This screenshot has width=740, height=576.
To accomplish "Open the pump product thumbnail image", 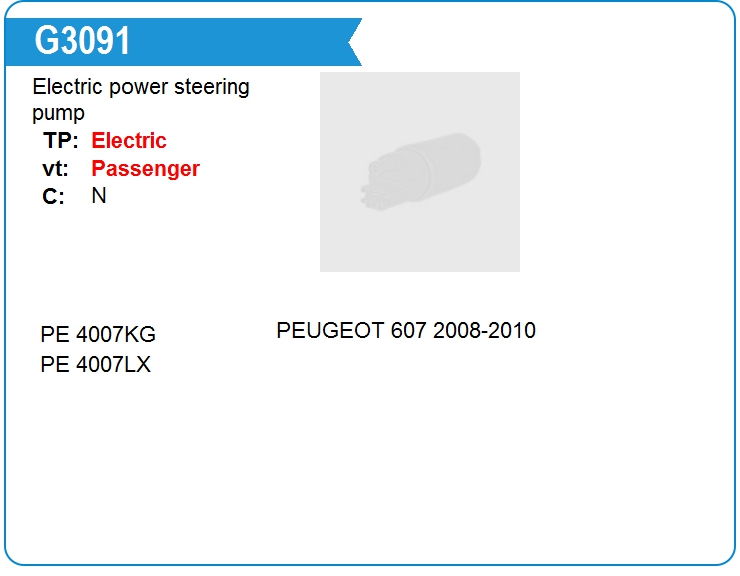I will (420, 172).
